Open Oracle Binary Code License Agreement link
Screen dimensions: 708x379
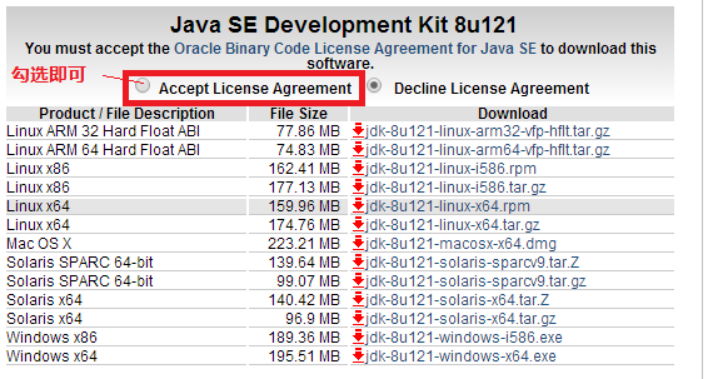(355, 48)
